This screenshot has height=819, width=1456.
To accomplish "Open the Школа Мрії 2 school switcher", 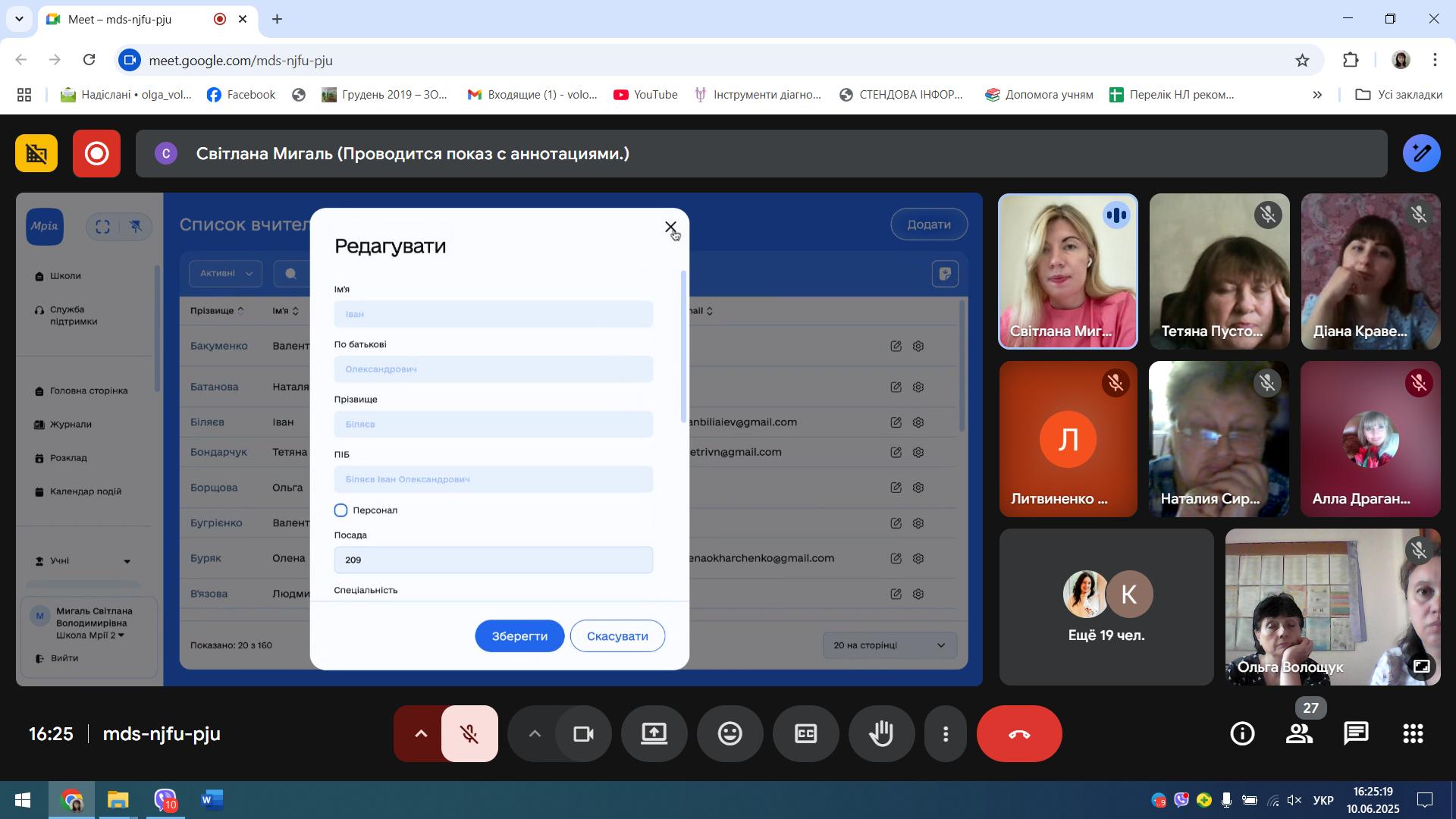I will tap(89, 635).
